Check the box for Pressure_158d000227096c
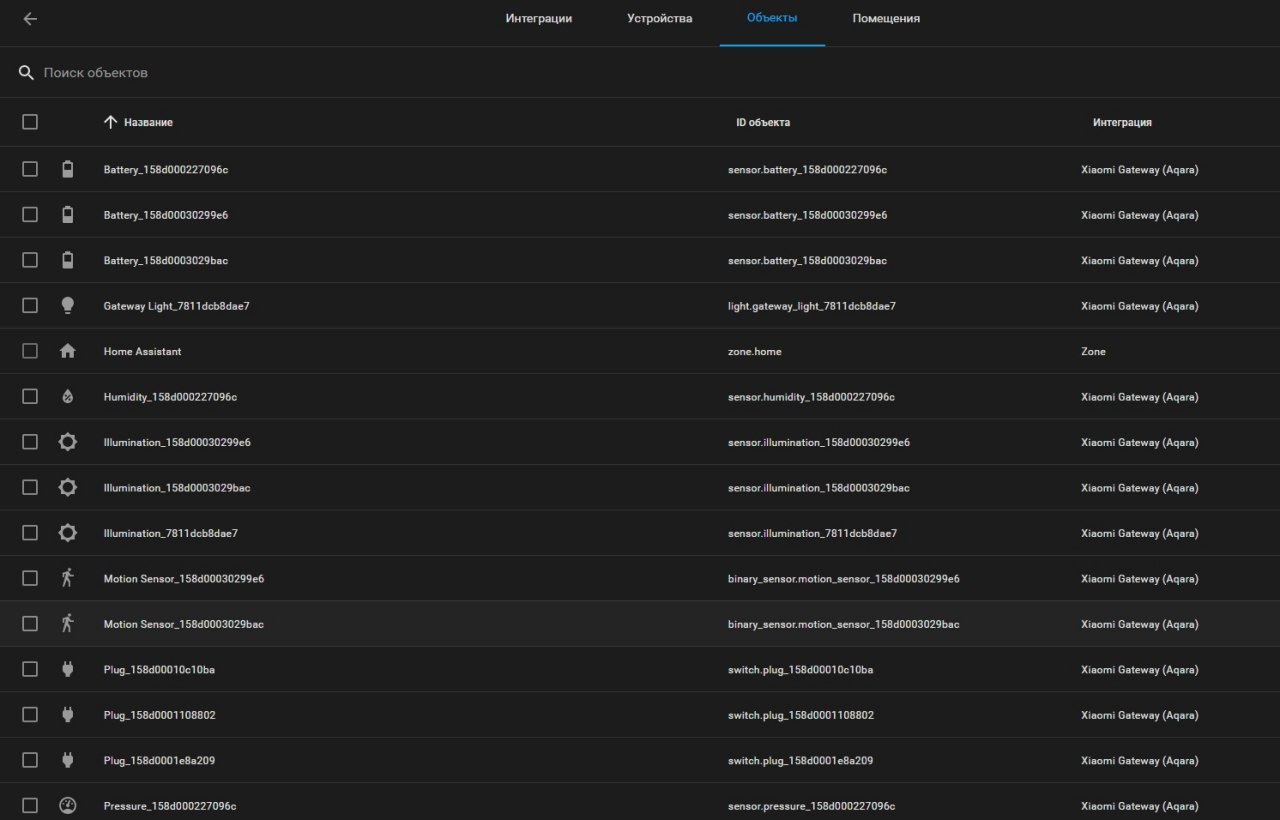Image resolution: width=1280 pixels, height=820 pixels. coord(30,806)
